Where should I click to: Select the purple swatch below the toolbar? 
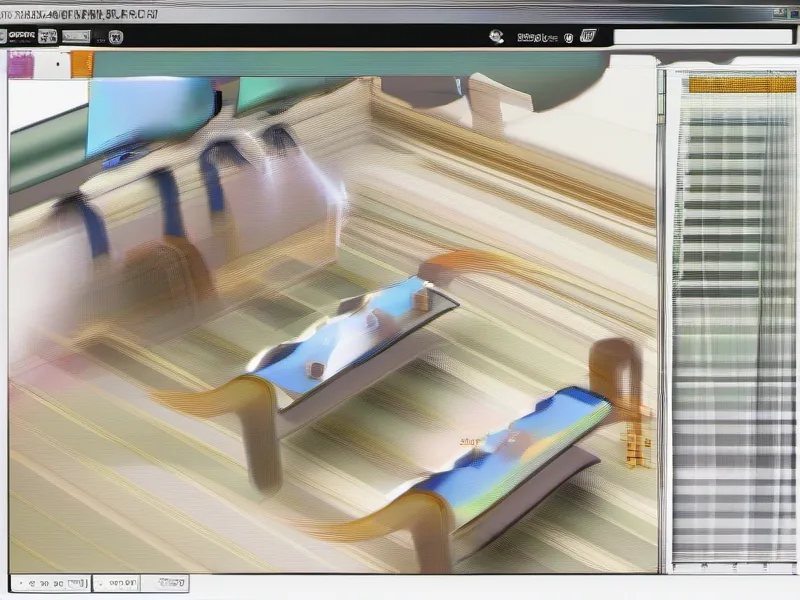click(20, 65)
